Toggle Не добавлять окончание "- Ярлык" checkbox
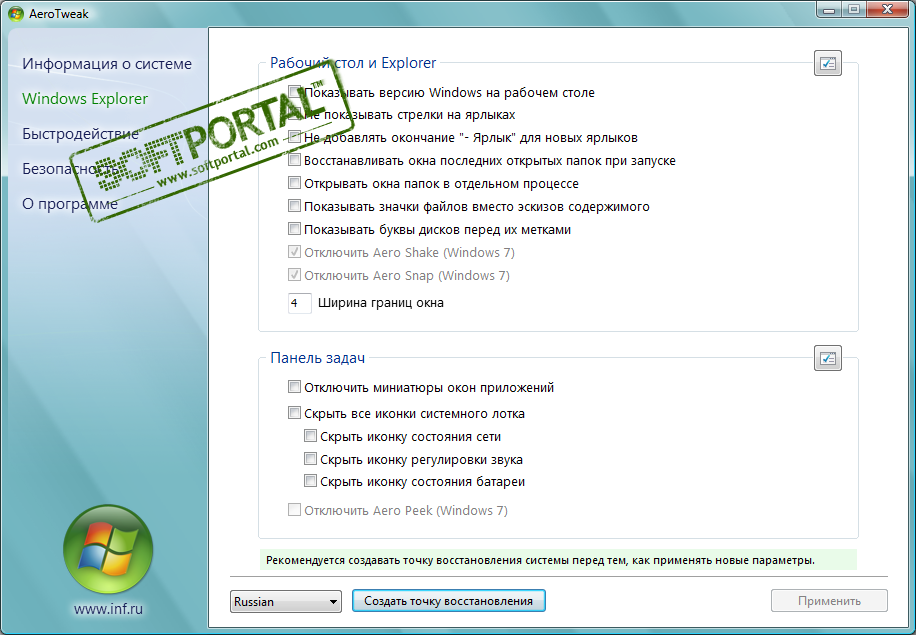This screenshot has height=635, width=916. tap(294, 137)
